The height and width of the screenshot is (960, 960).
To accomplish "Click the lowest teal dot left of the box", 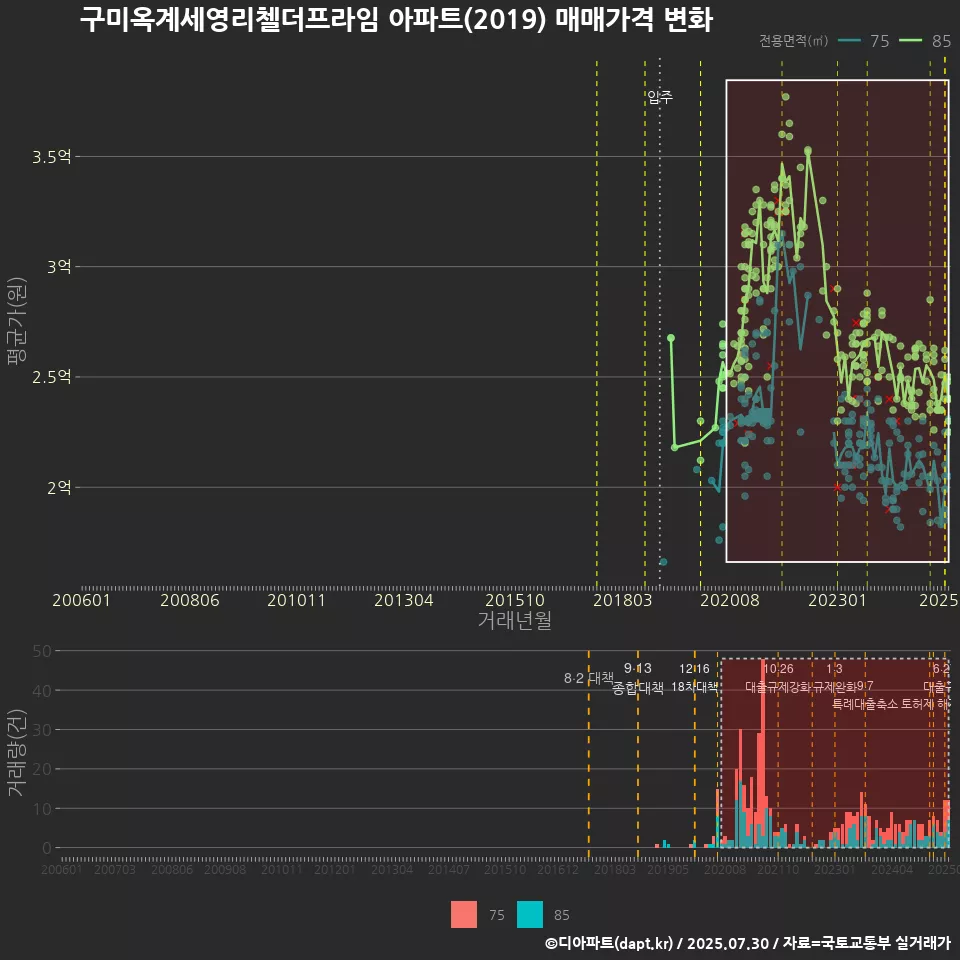I will (x=663, y=562).
